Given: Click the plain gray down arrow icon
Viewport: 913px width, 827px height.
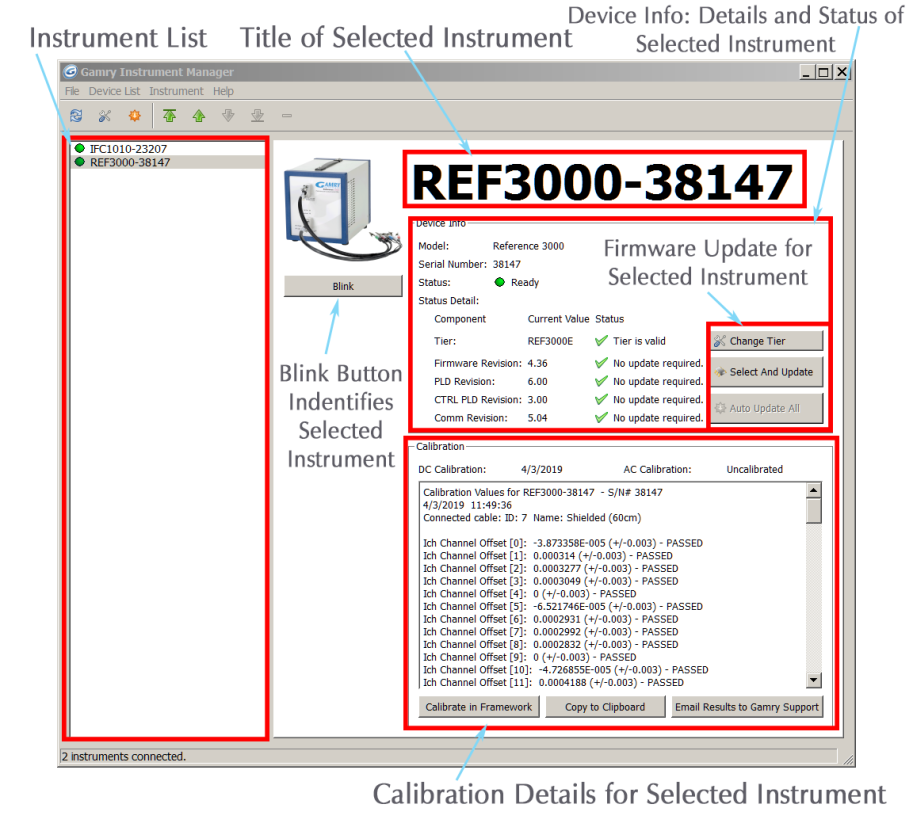Looking at the screenshot, I should [228, 116].
